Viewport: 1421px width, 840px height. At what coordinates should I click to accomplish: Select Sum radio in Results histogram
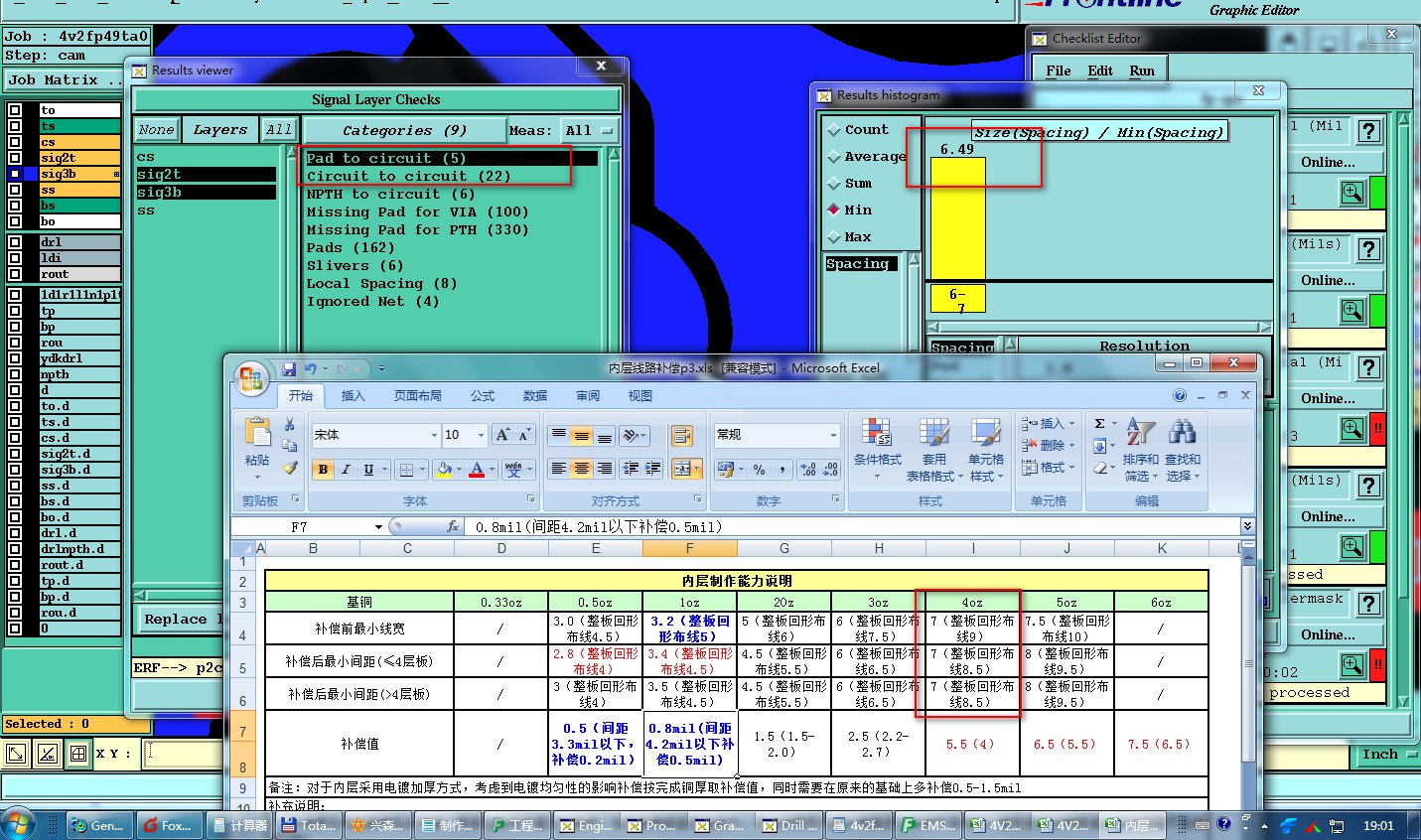point(834,184)
